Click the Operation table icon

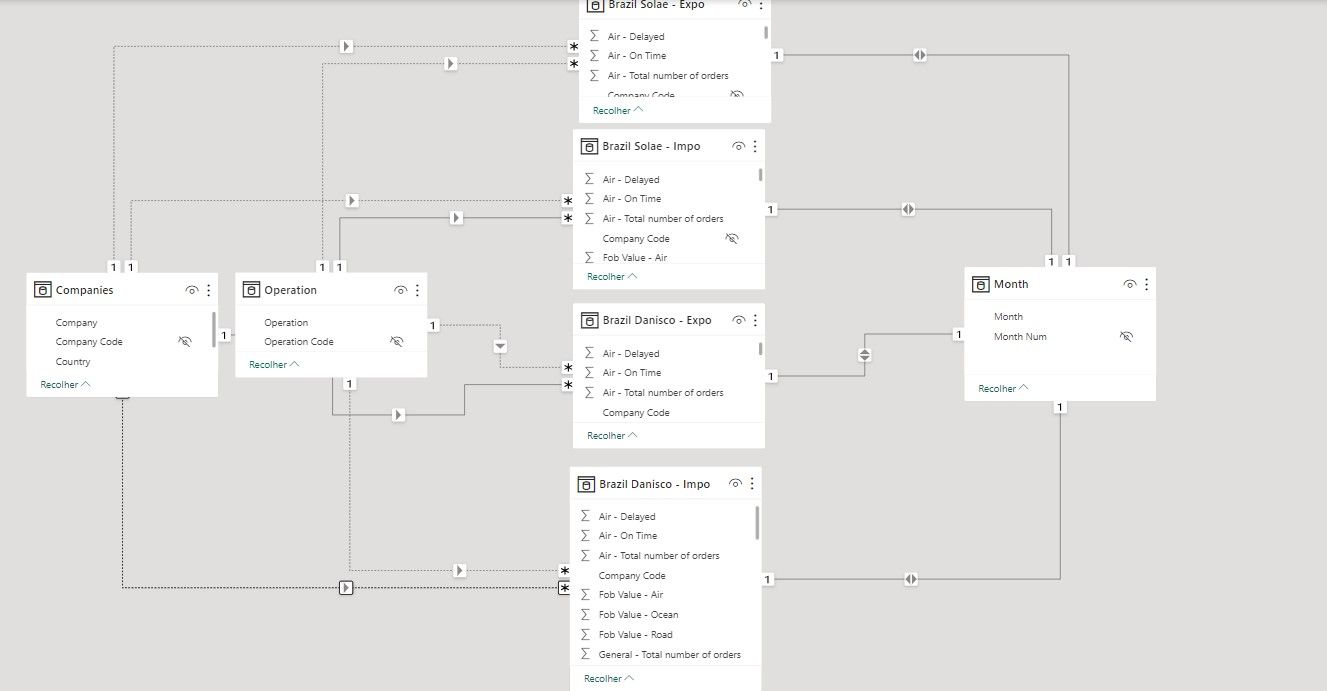coord(251,290)
